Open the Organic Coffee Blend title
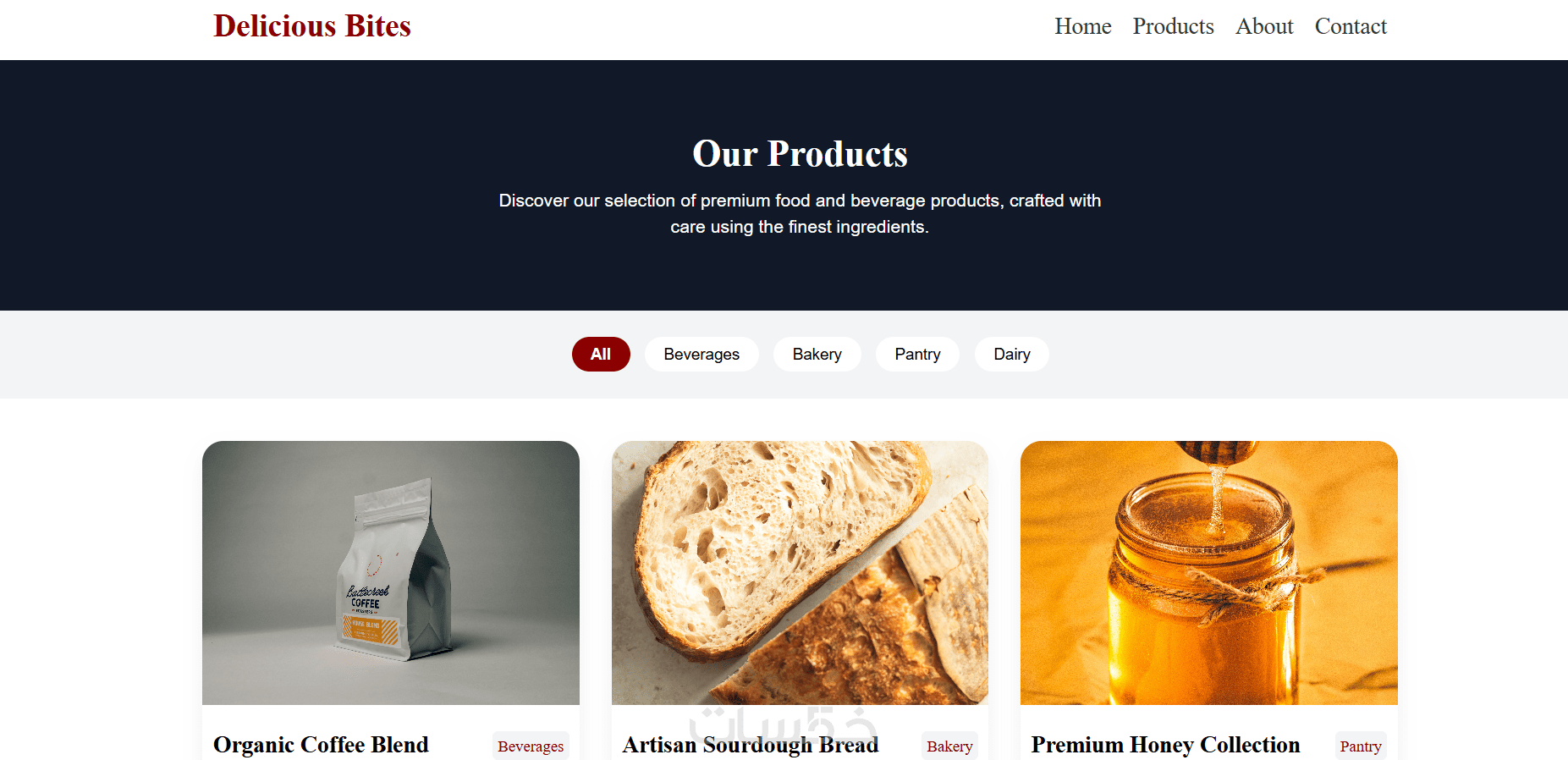 pyautogui.click(x=321, y=745)
